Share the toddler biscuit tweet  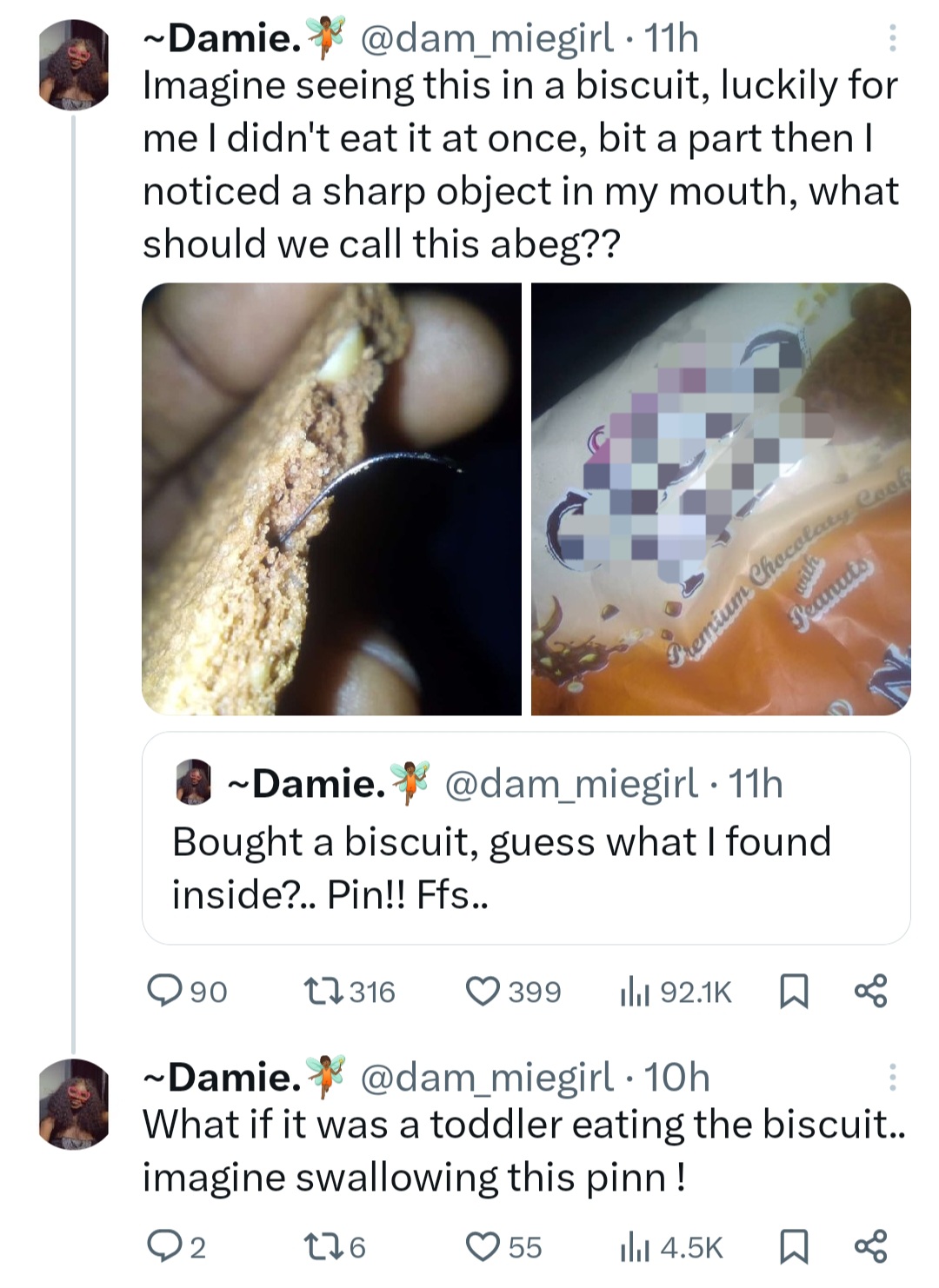870,1248
